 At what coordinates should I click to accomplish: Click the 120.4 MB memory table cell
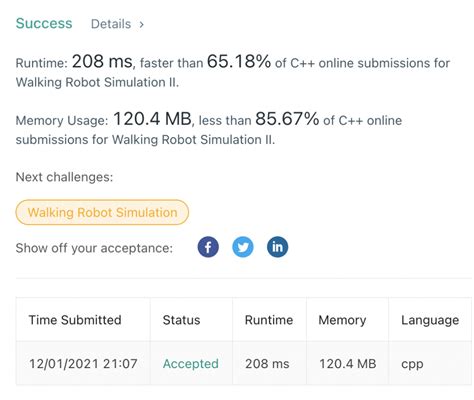tap(348, 363)
